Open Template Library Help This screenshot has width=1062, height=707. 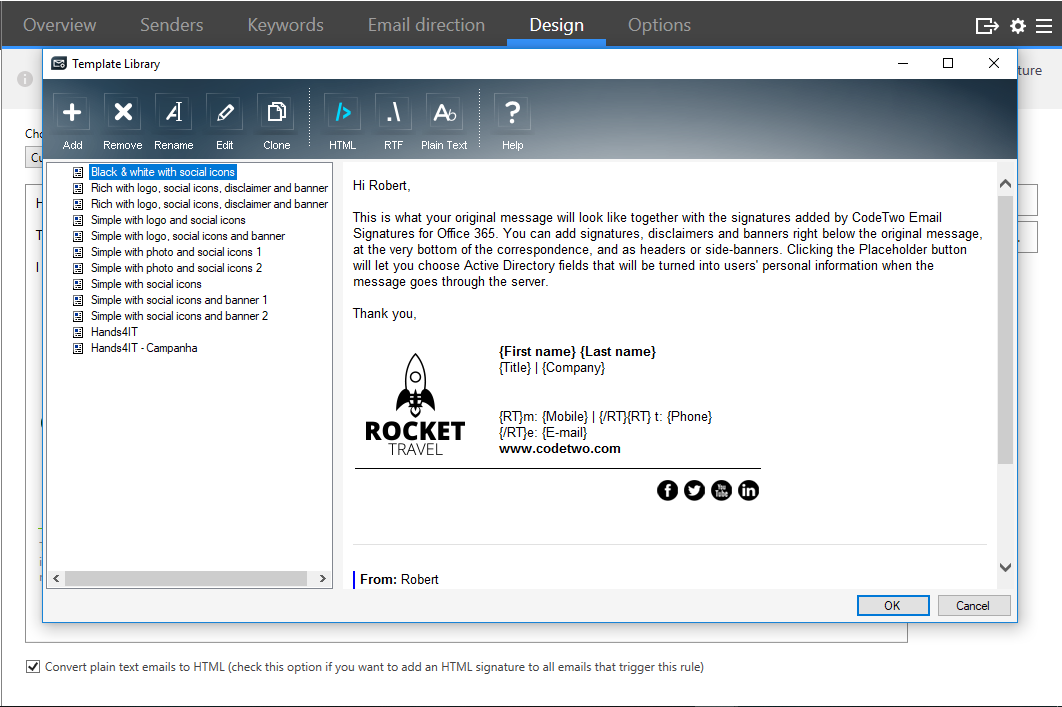click(513, 112)
